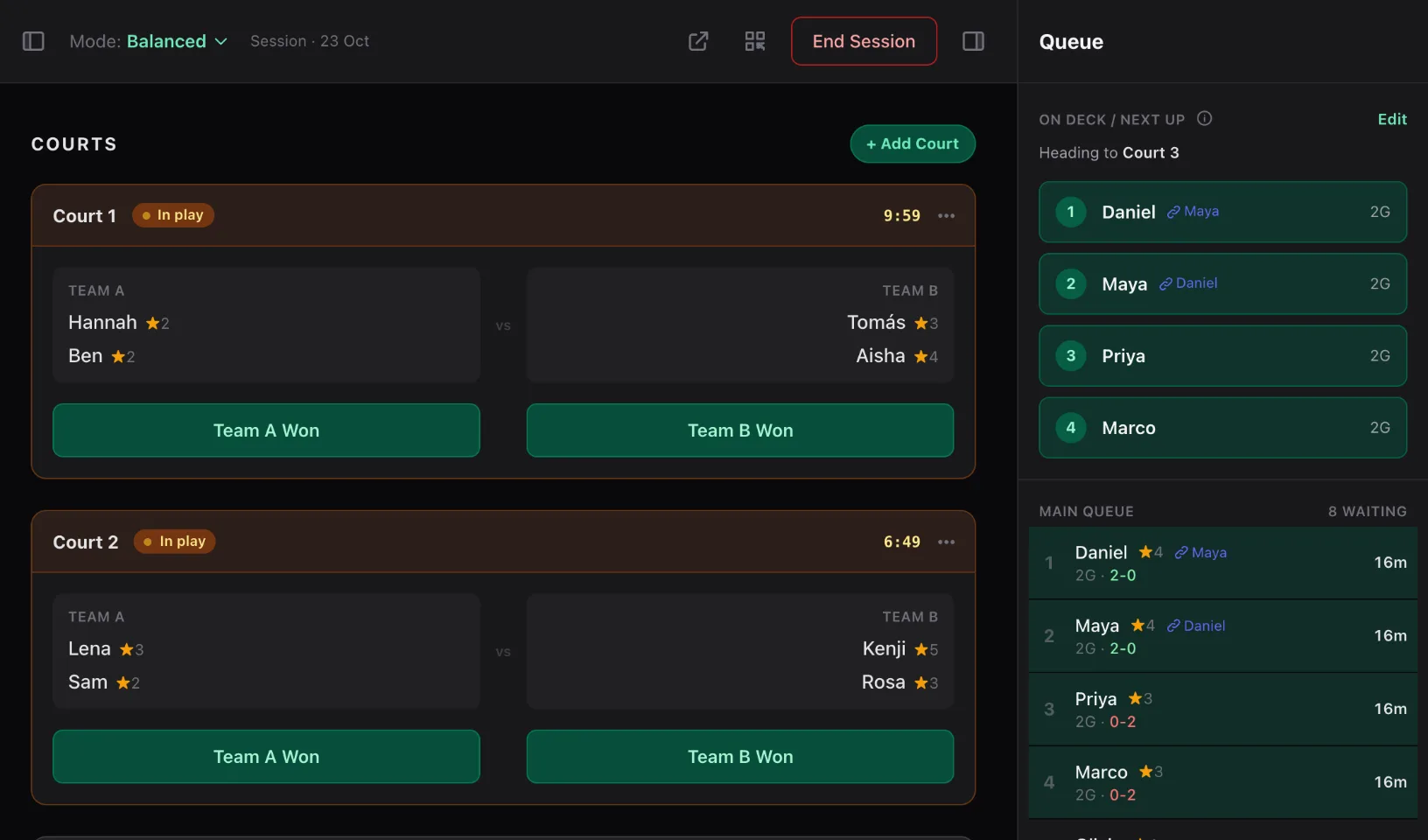
Task: Click Court 2 timer 6:49
Action: (902, 542)
